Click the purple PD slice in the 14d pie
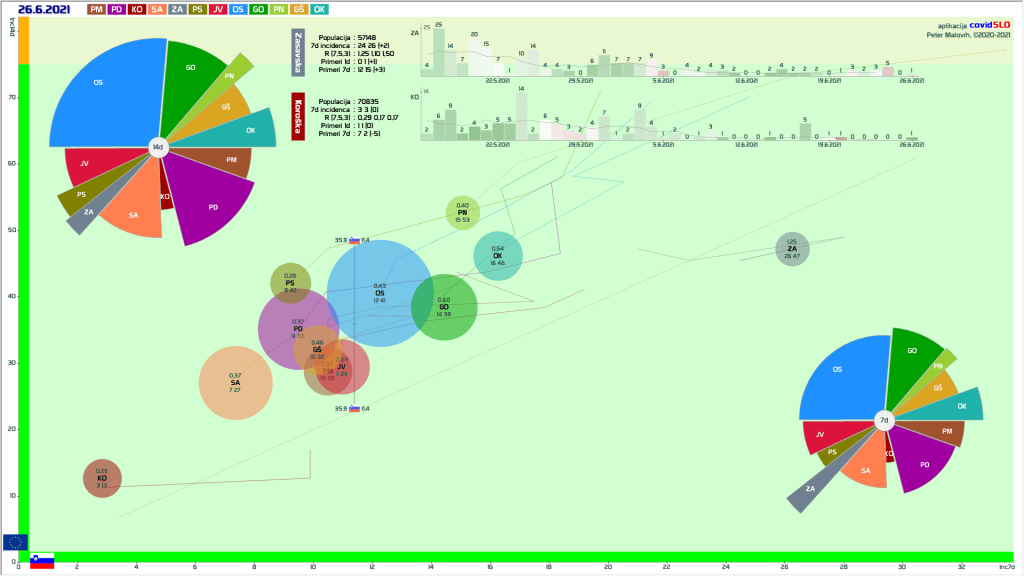 click(212, 207)
